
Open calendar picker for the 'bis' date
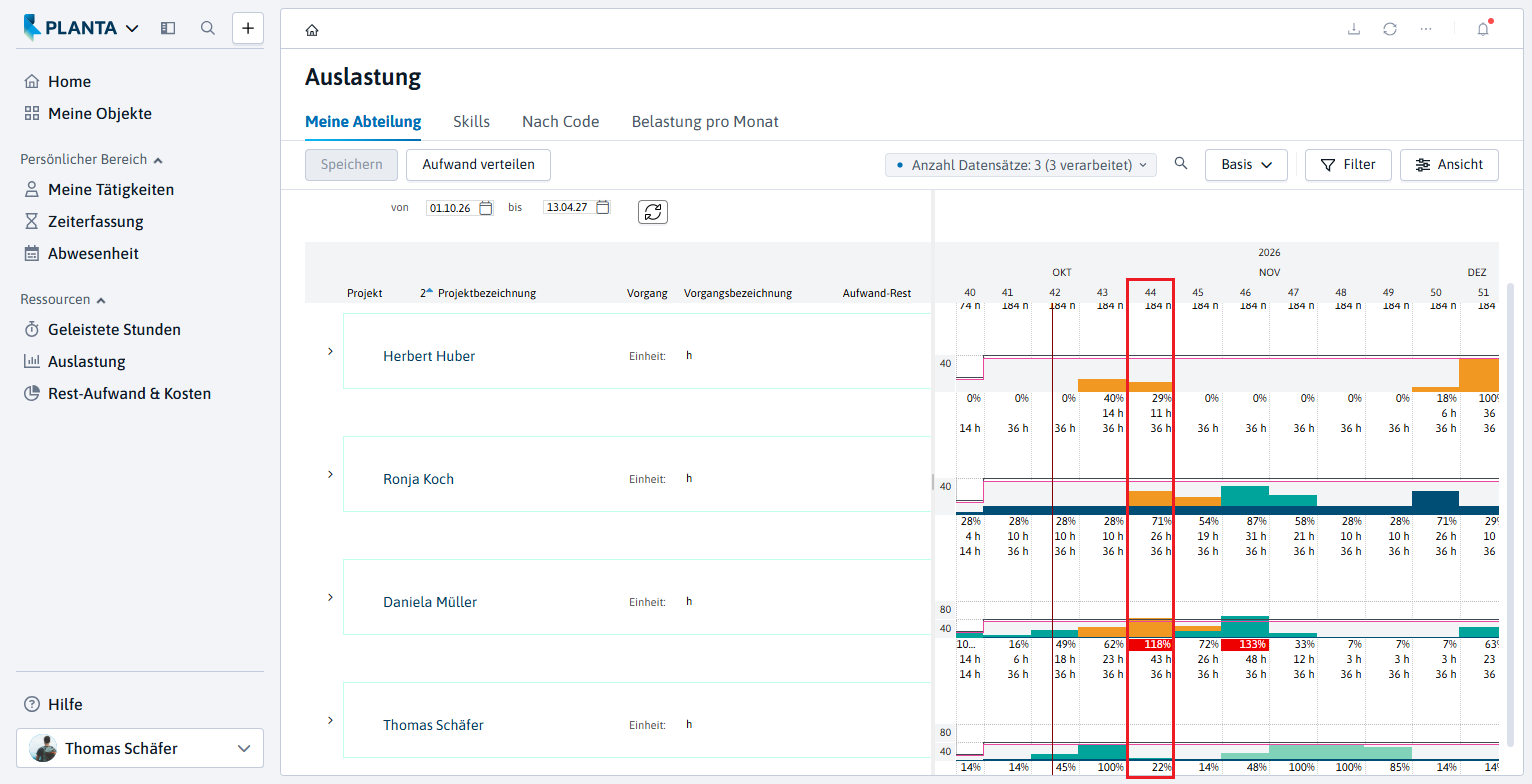tap(603, 208)
